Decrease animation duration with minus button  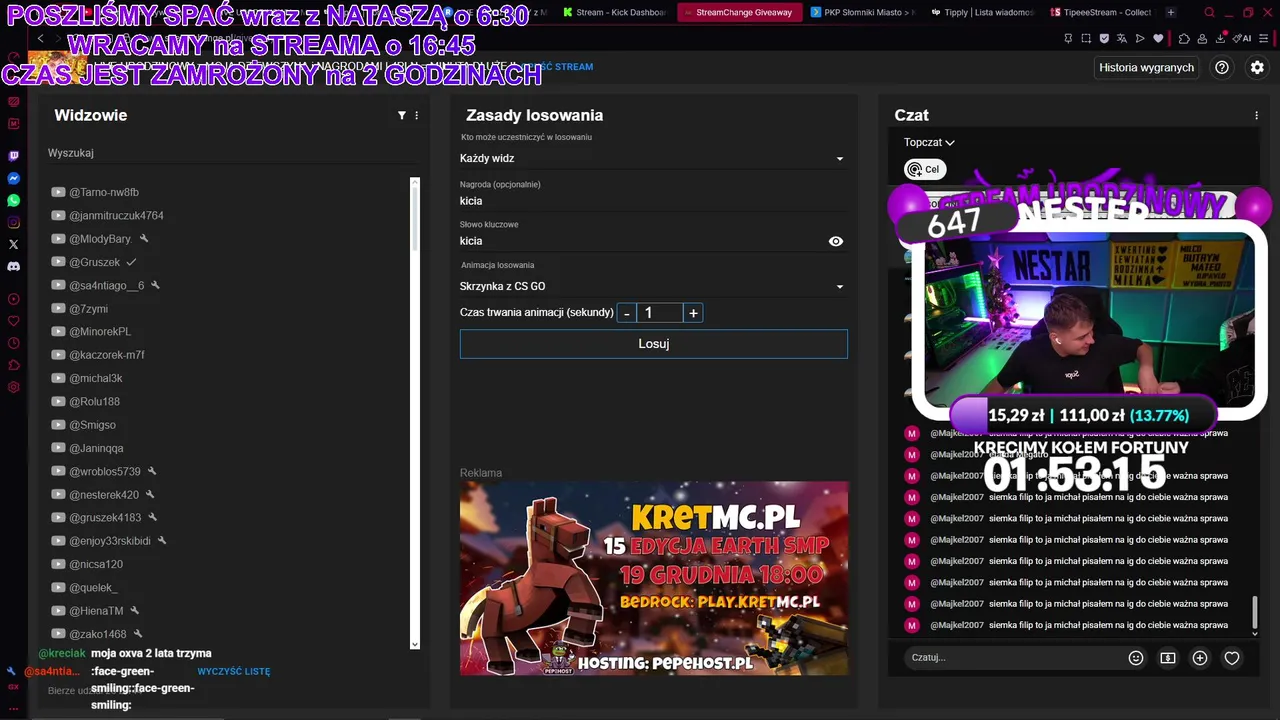pos(627,313)
